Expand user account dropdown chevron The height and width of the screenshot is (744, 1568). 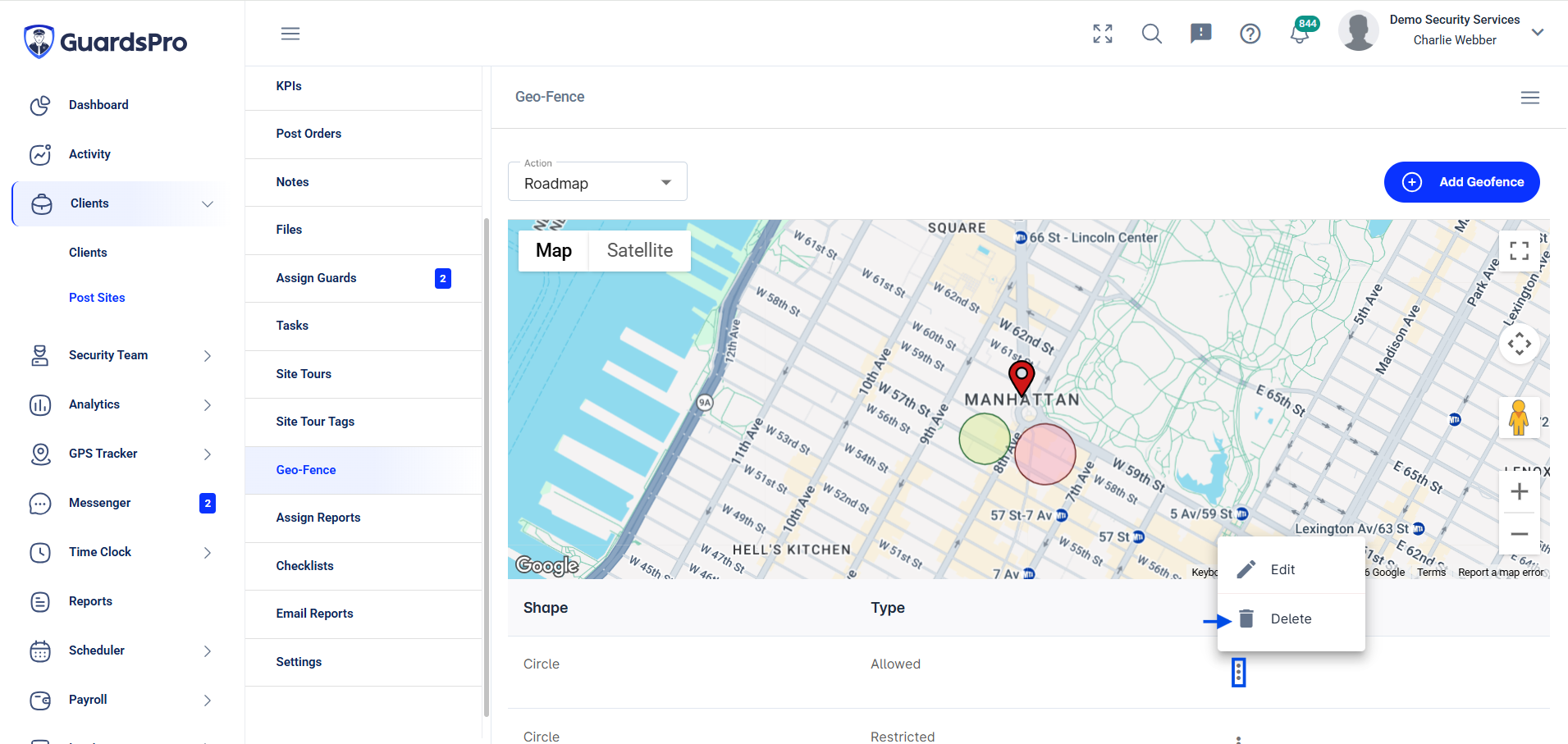click(1538, 32)
